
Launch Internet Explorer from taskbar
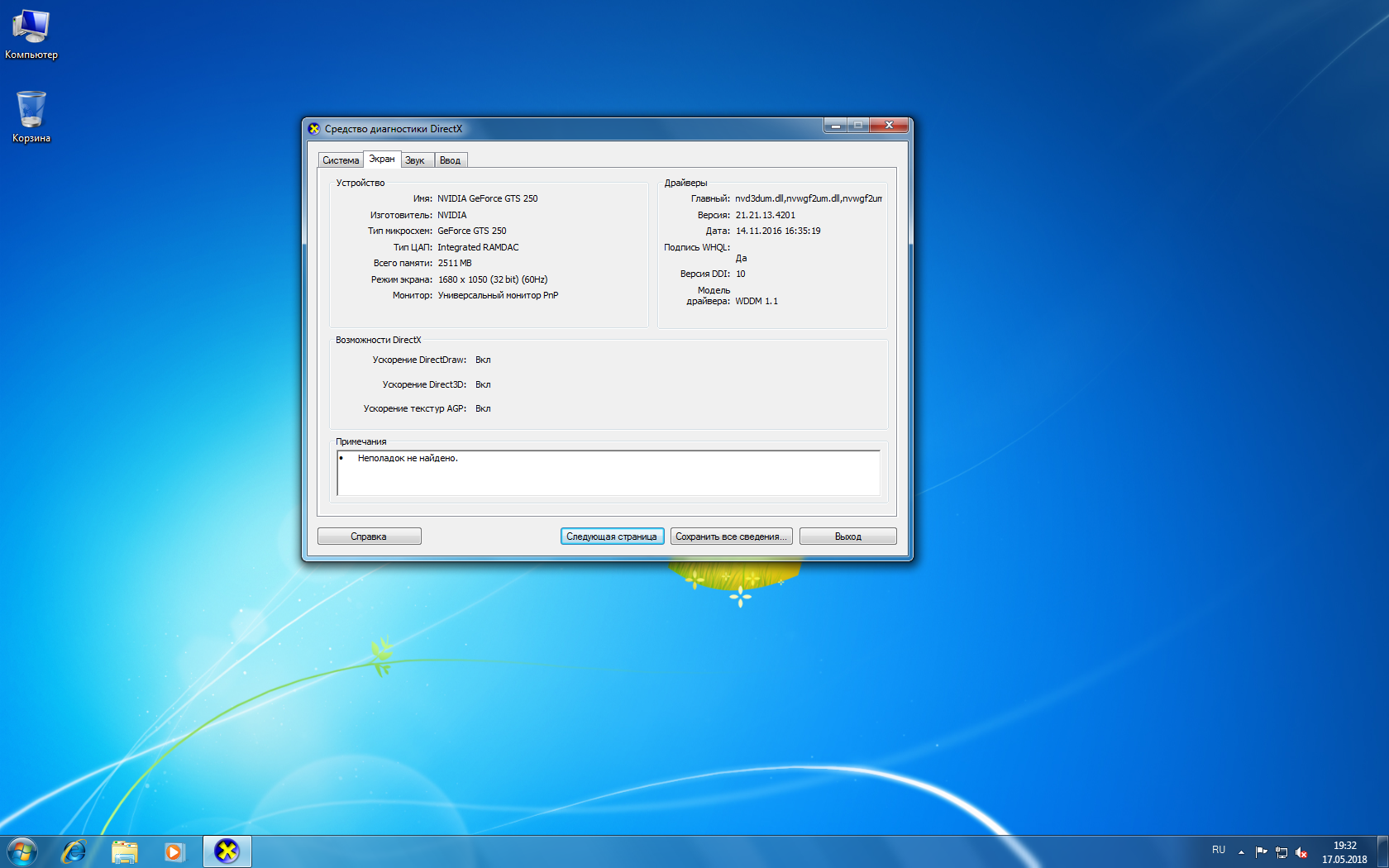(x=74, y=851)
